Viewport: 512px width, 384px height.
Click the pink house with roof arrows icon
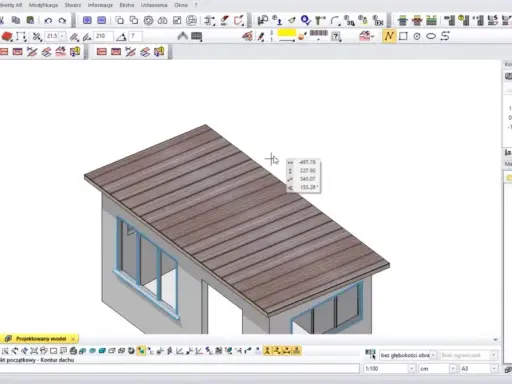point(247,36)
